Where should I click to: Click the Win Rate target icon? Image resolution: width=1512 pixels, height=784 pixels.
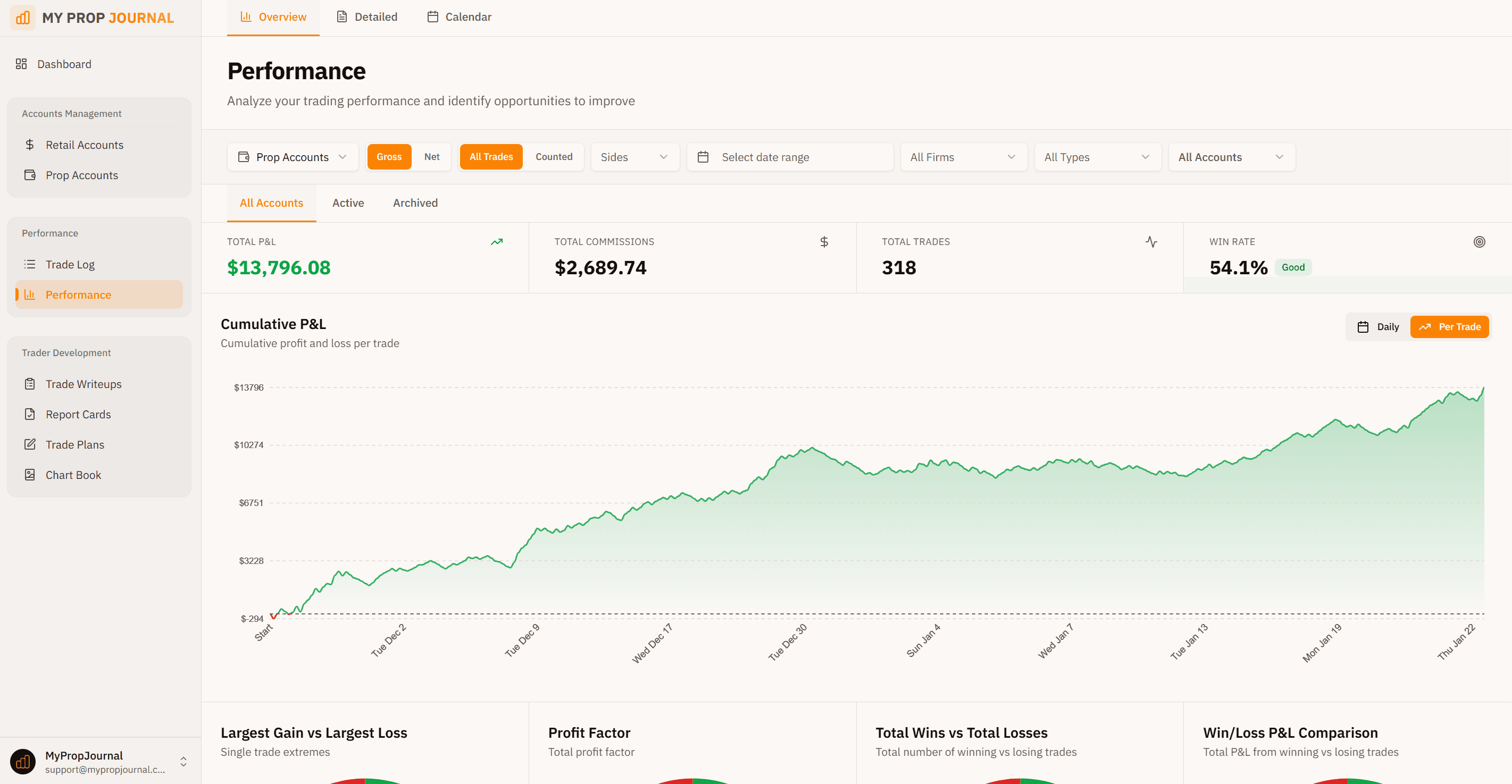tap(1479, 242)
